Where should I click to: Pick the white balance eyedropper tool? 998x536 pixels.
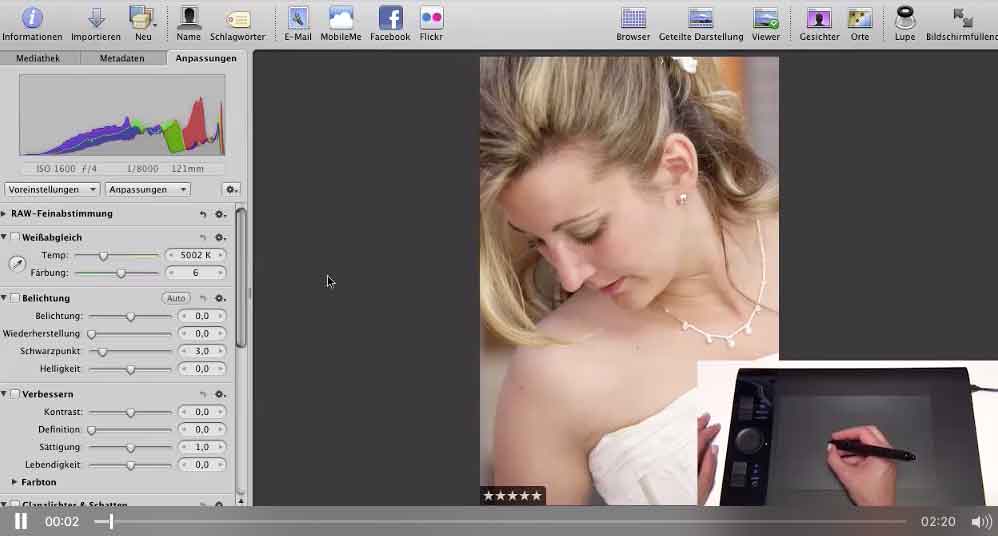click(x=17, y=264)
